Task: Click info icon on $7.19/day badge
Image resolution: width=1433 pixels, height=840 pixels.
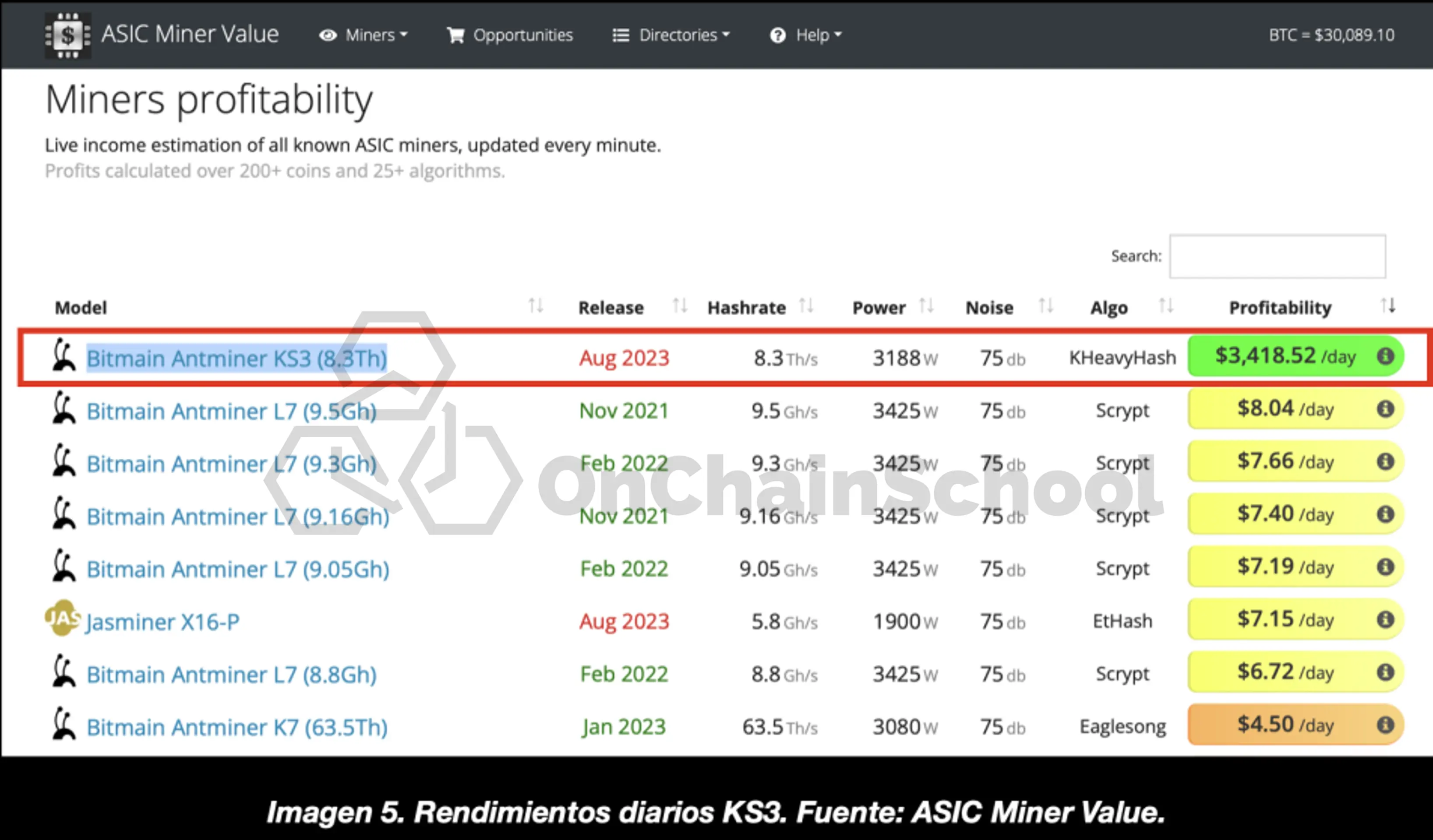Action: click(1385, 566)
